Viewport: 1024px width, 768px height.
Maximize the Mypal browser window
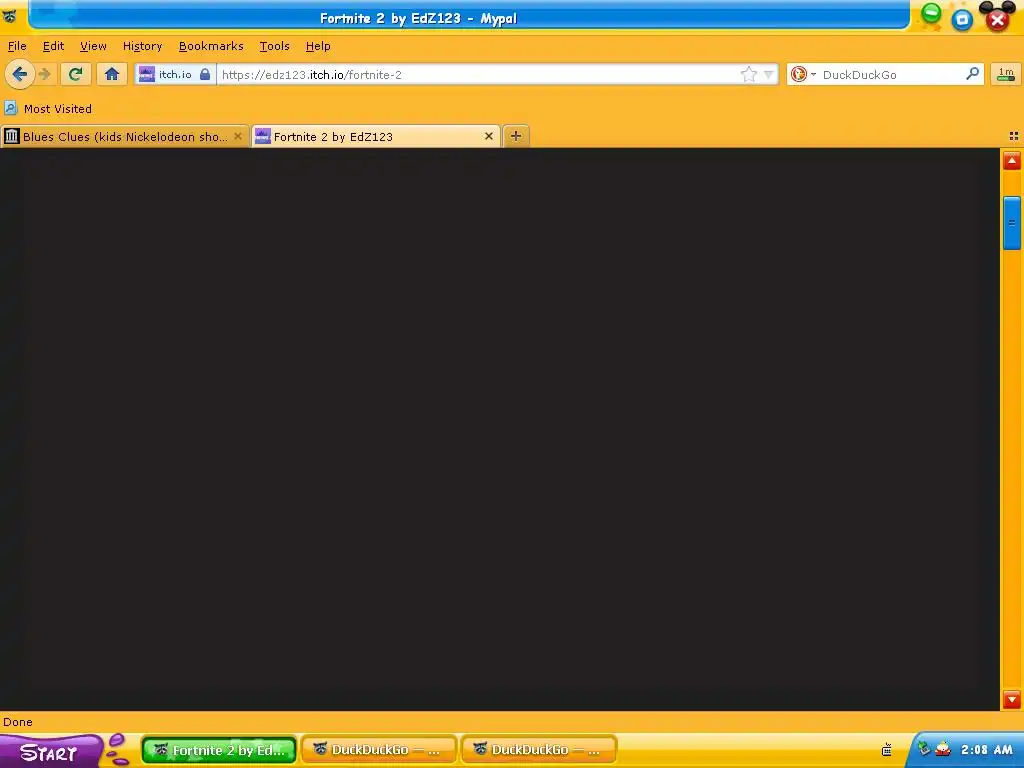pyautogui.click(x=962, y=20)
